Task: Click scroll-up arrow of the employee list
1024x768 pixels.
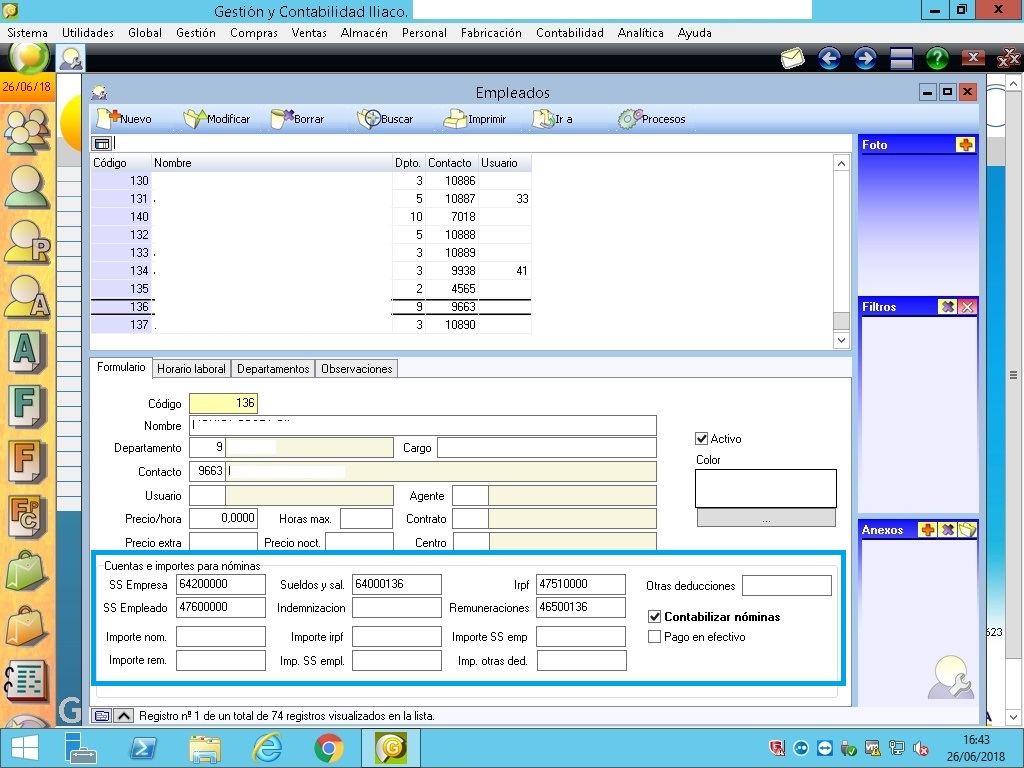Action: 841,163
